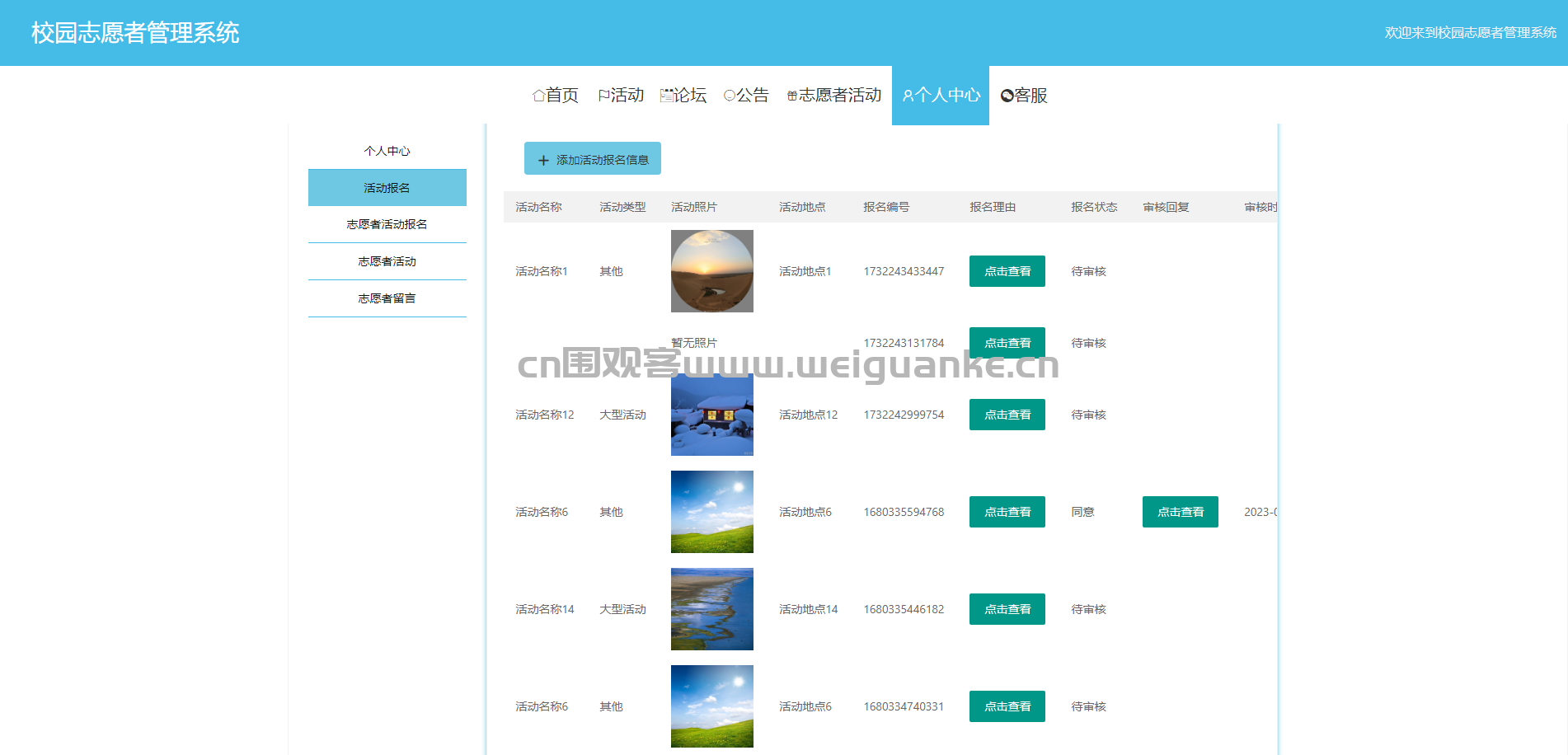This screenshot has width=1568, height=755.
Task: Click the 活动类型 column header
Action: tap(622, 207)
